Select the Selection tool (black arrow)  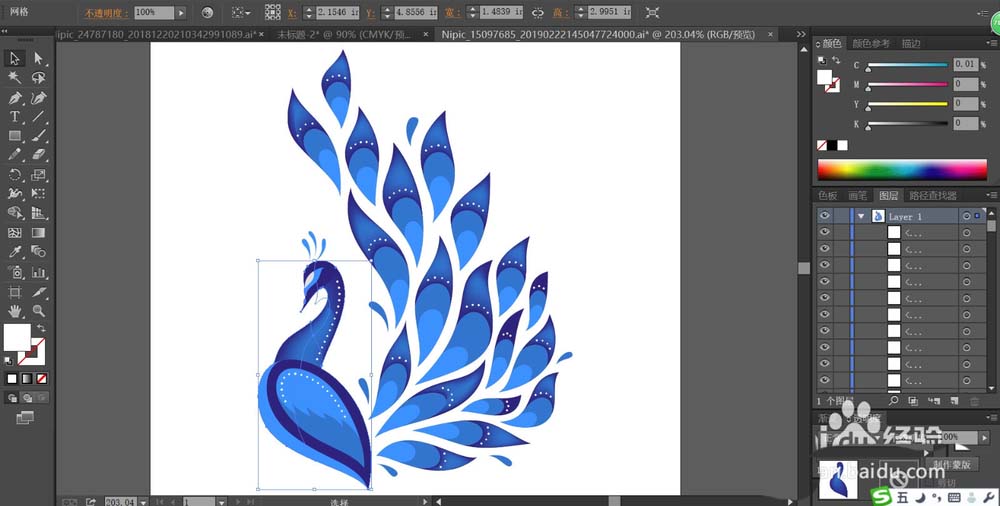pyautogui.click(x=15, y=59)
